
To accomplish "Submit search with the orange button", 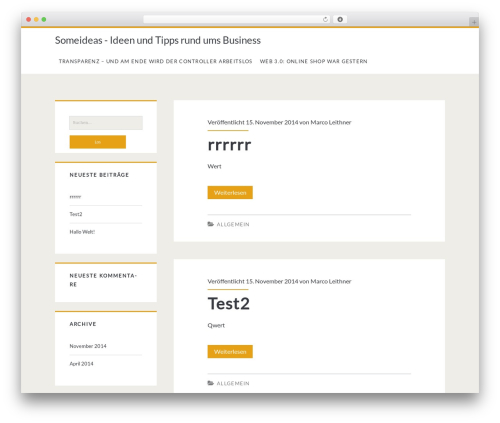I will [x=98, y=142].
